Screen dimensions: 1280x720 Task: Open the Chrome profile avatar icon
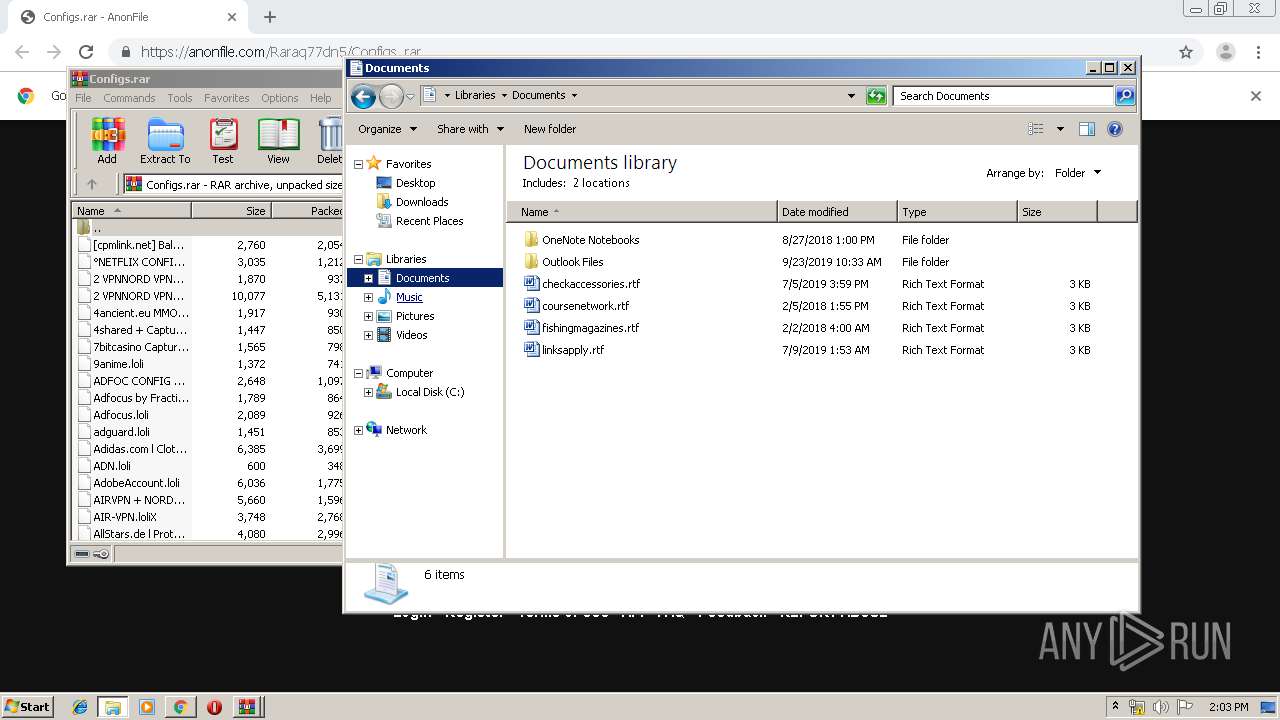tap(1226, 52)
